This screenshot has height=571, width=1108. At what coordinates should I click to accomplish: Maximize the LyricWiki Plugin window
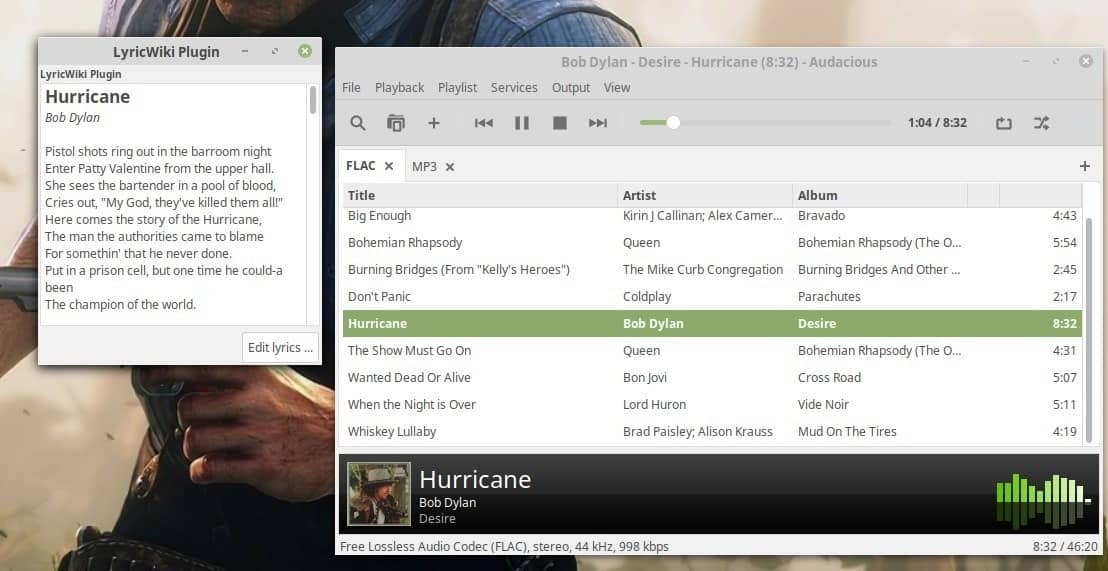tap(274, 52)
